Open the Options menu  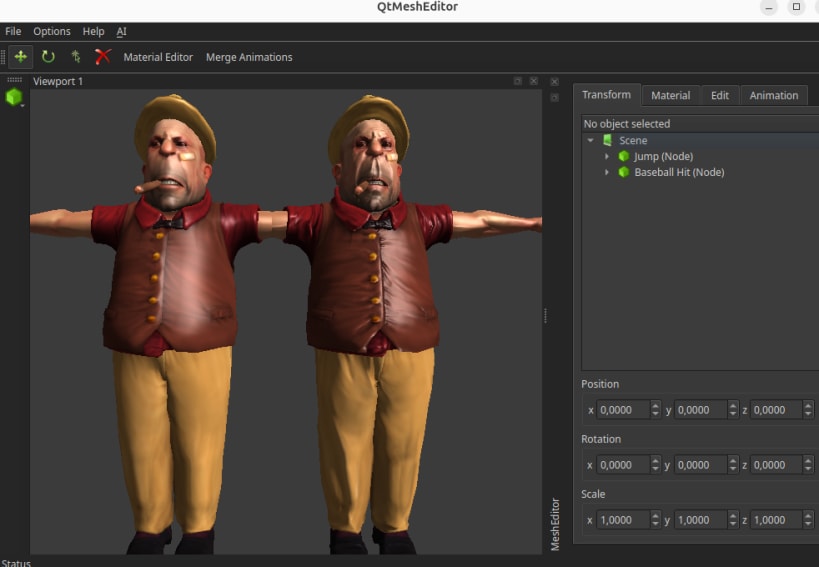pyautogui.click(x=52, y=31)
